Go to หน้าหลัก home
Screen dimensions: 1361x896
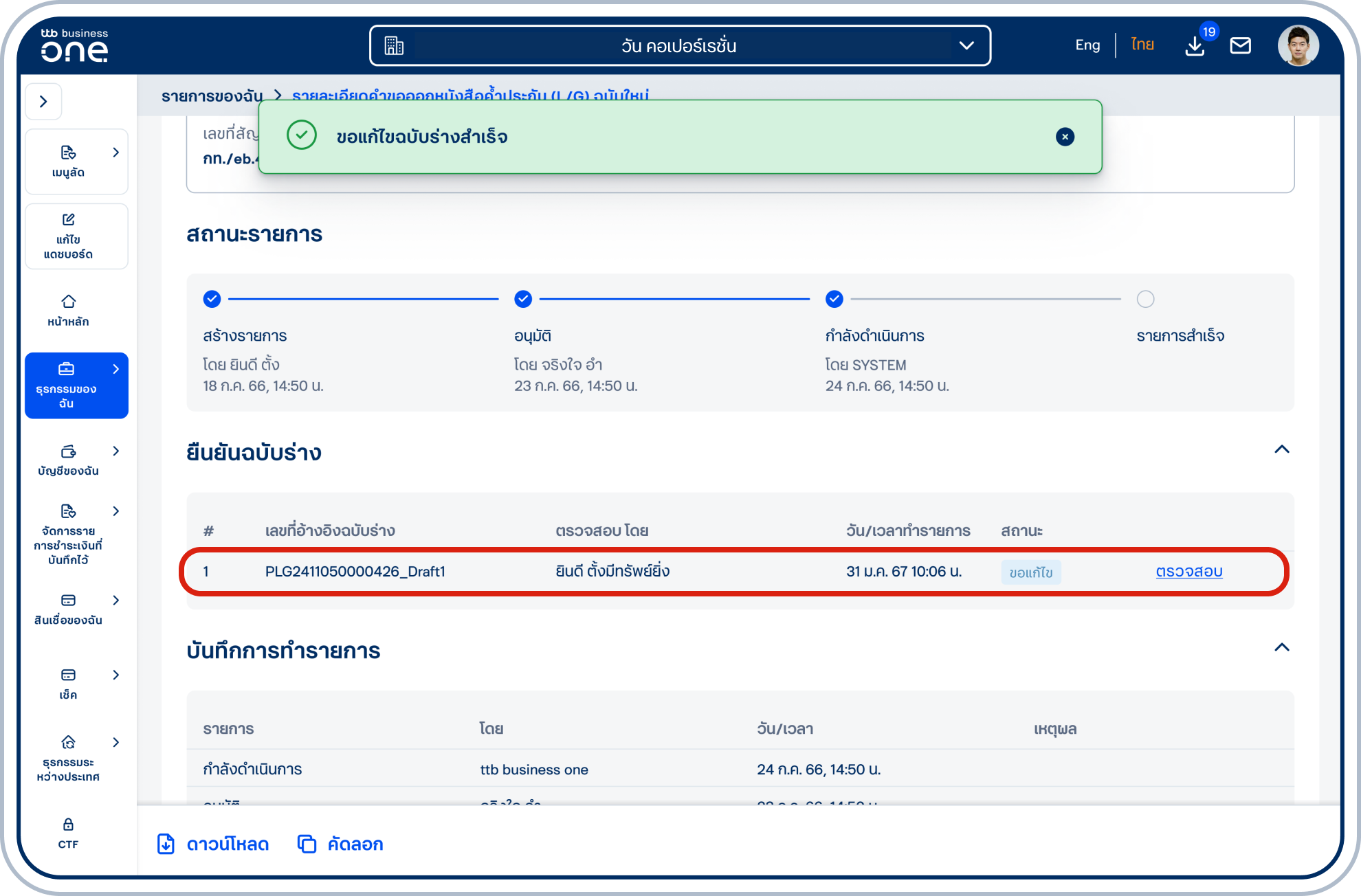point(69,310)
